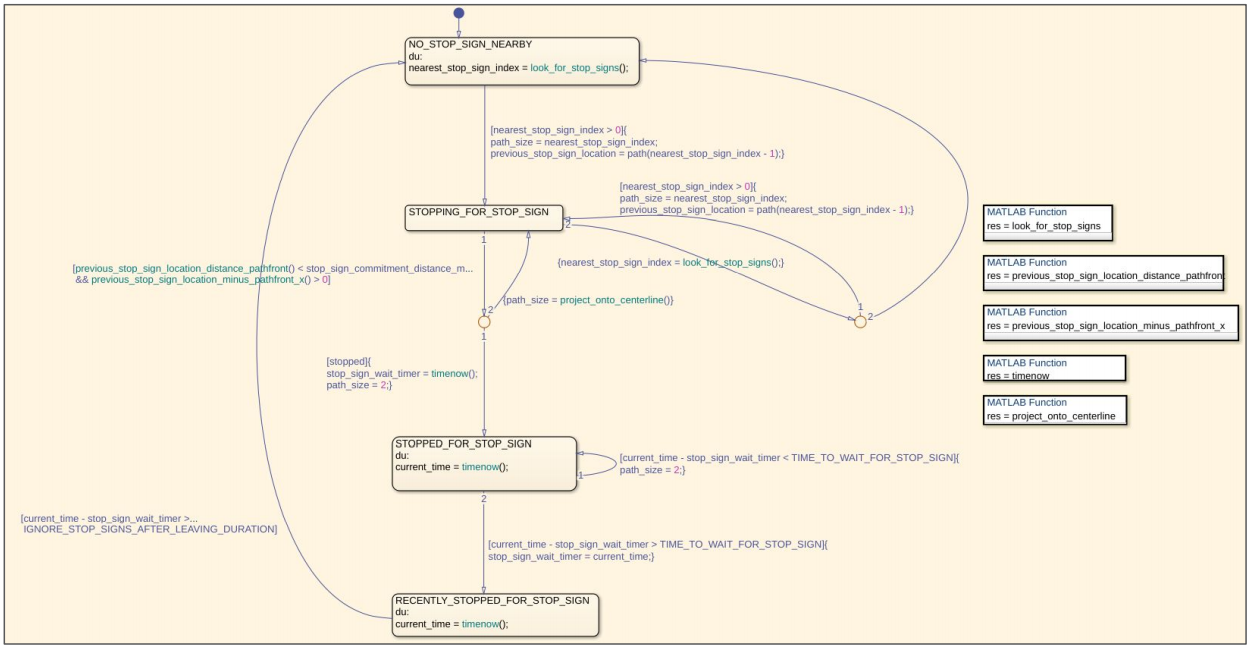Click the self-loop condition label with < TIME_TO_WAIT_FOR_STOP_SIGN
1253x652 pixels.
[789, 463]
